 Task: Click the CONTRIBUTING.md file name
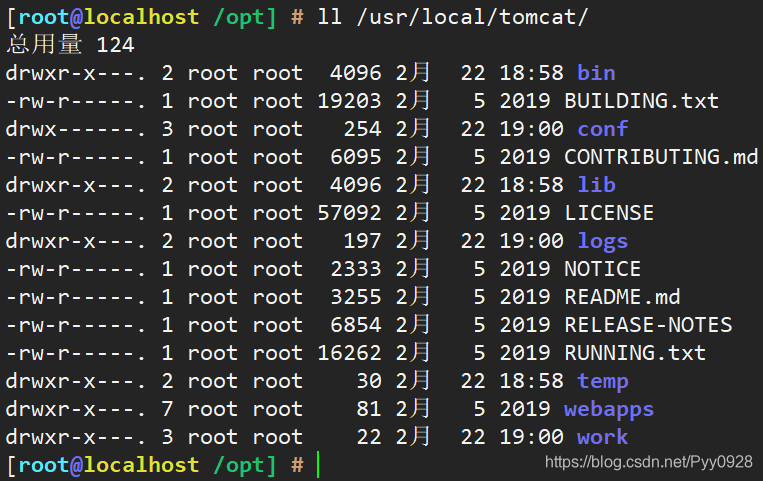(x=661, y=157)
